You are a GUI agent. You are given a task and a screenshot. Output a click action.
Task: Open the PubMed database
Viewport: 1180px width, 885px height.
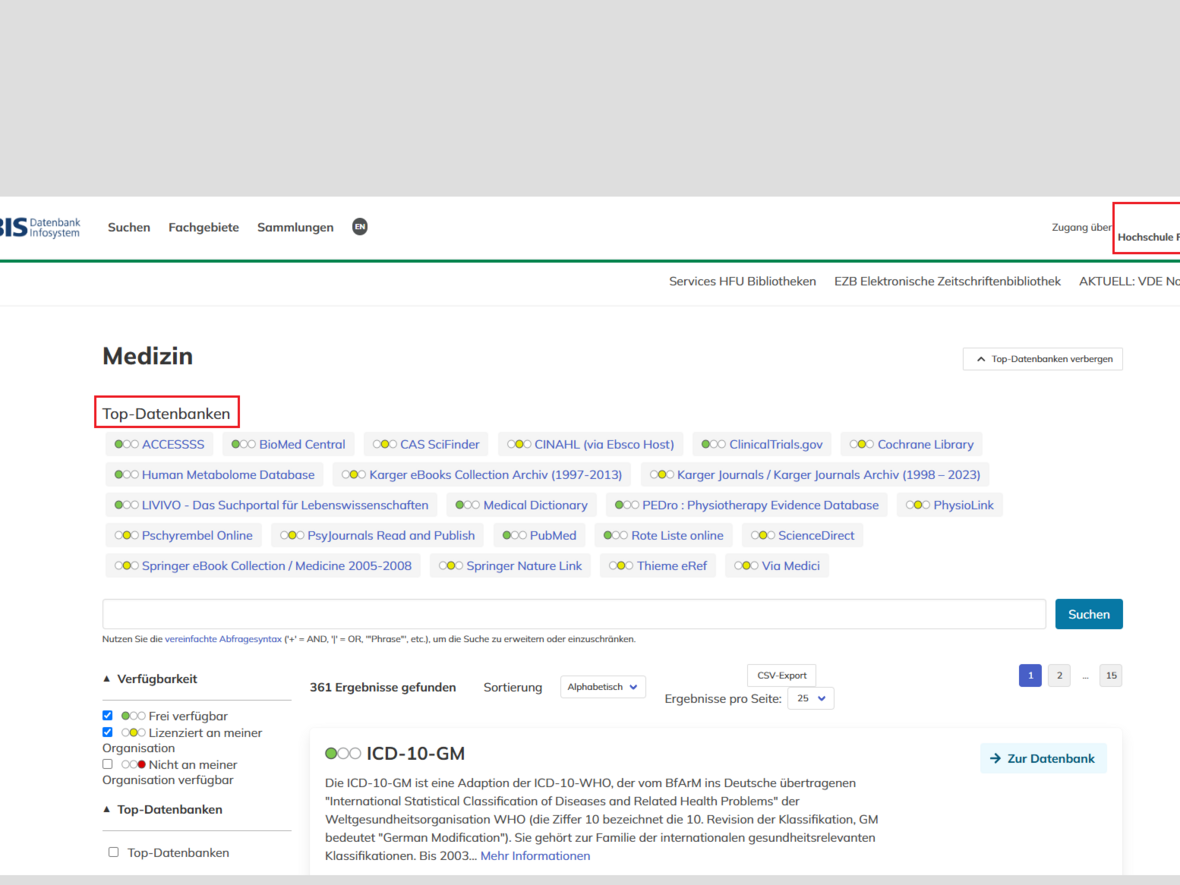(540, 536)
